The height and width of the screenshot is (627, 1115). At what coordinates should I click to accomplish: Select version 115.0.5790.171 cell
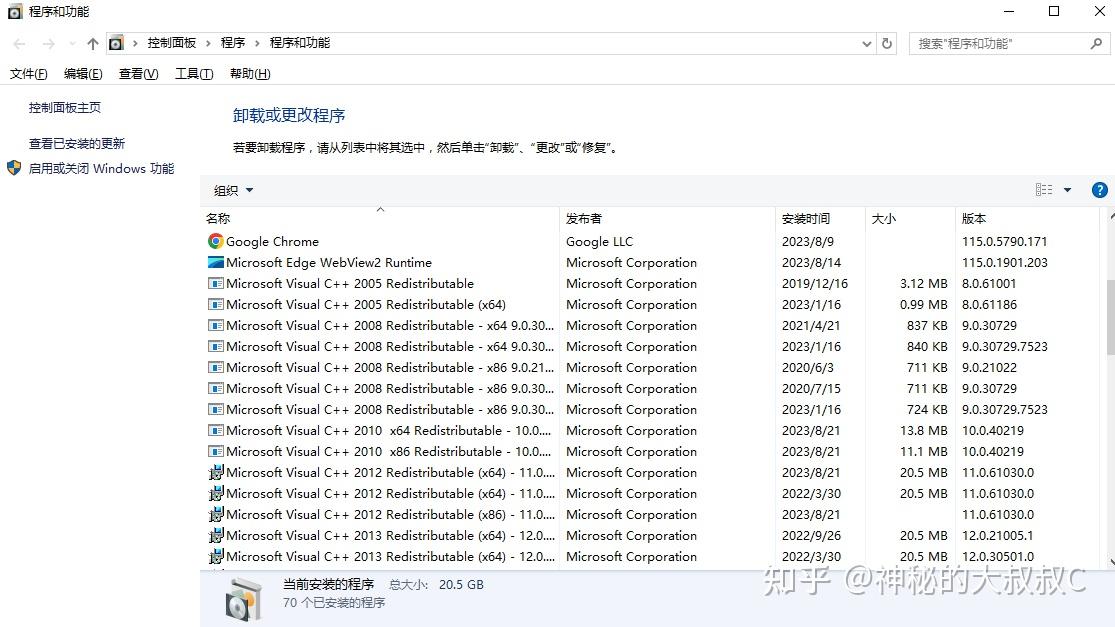[x=1004, y=242]
